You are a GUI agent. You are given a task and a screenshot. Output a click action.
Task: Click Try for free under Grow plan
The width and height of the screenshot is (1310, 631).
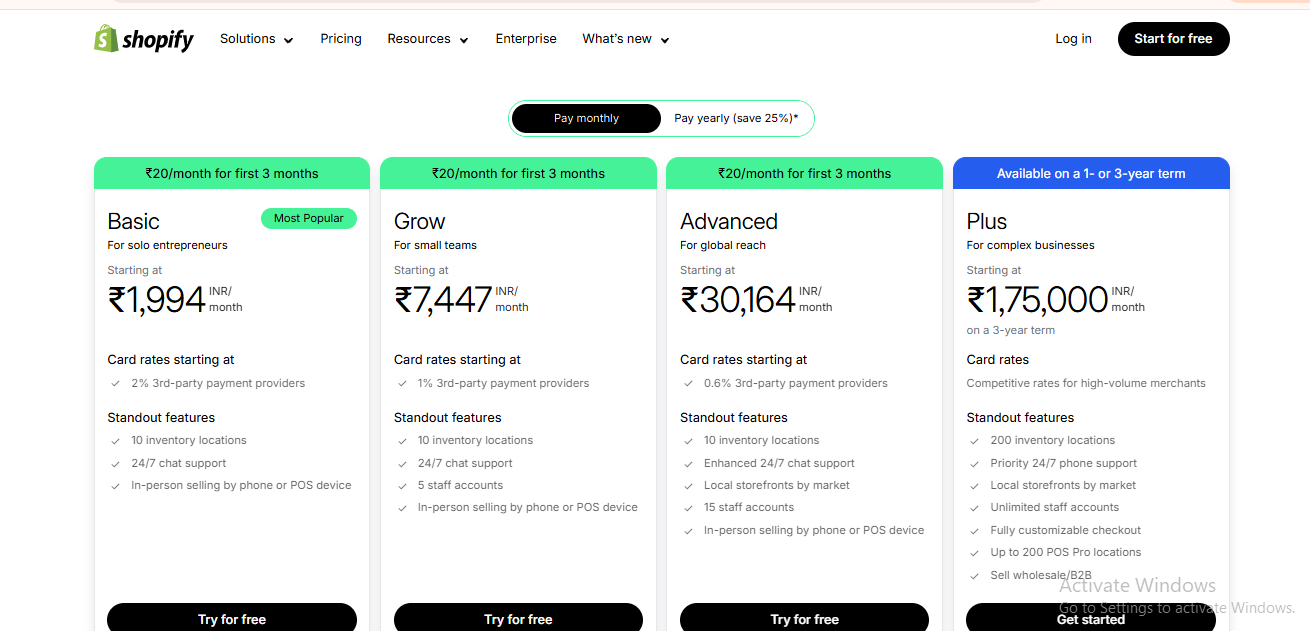click(518, 618)
